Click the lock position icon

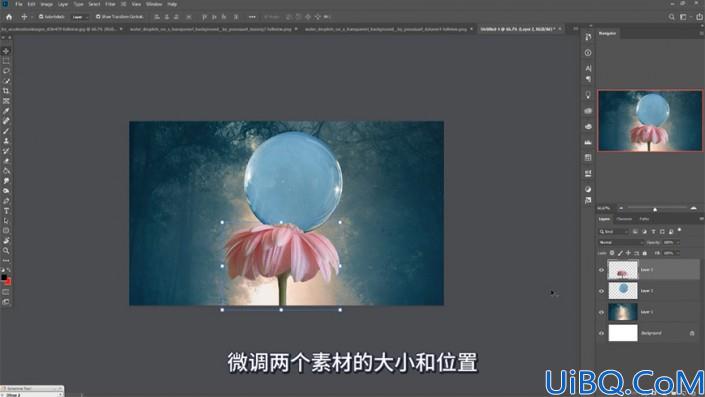point(628,253)
